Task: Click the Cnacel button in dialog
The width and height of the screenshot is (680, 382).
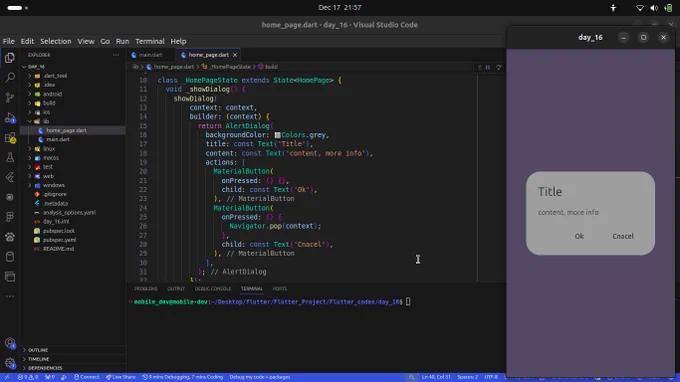Action: [x=623, y=236]
